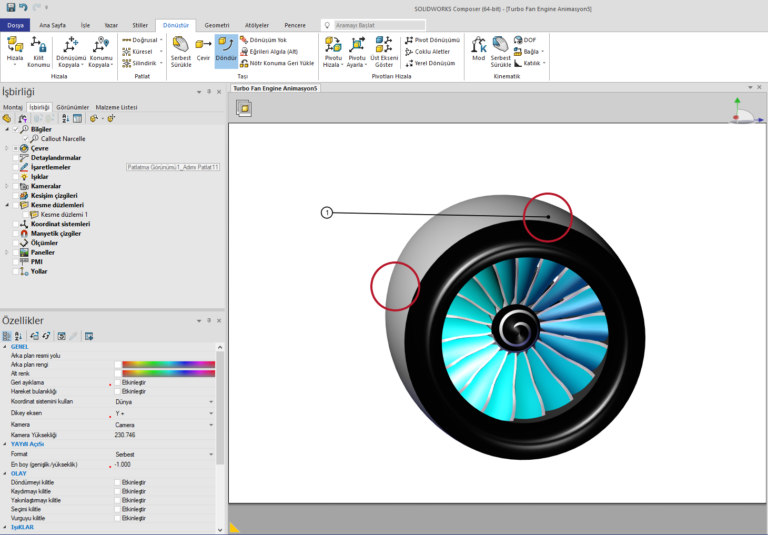Viewport: 768px width, 535px height.
Task: Select the Döndür rotate tool
Action: pyautogui.click(x=226, y=48)
